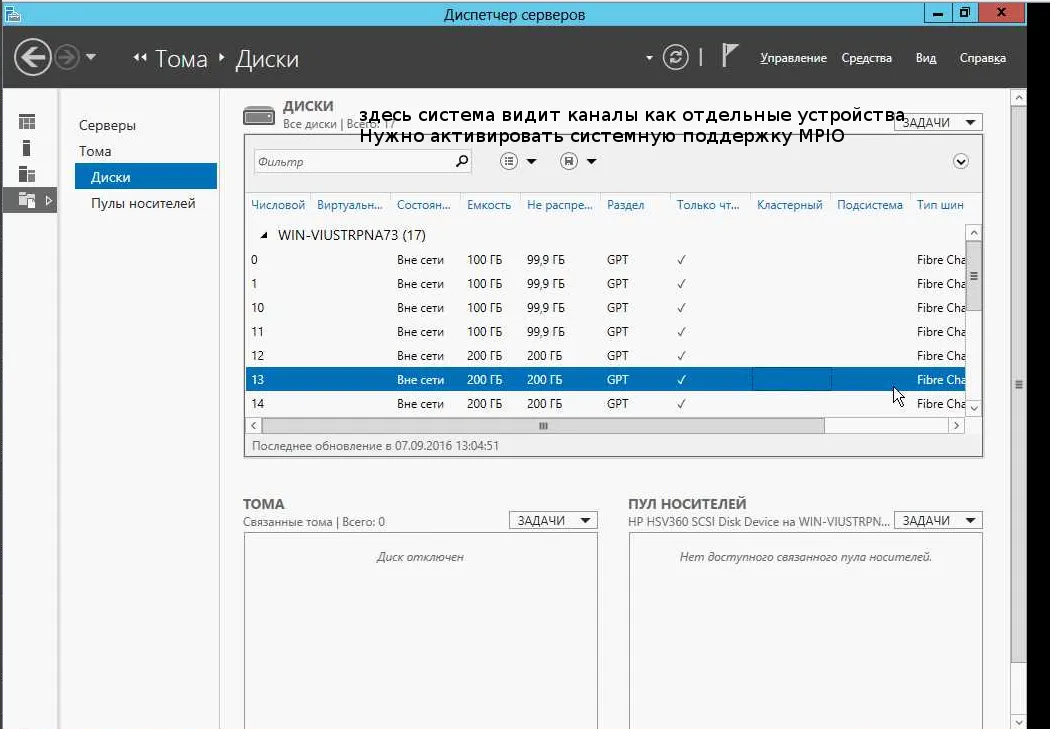The width and height of the screenshot is (1050, 729).
Task: Expand the arrow next to list options icon
Action: pyautogui.click(x=531, y=161)
